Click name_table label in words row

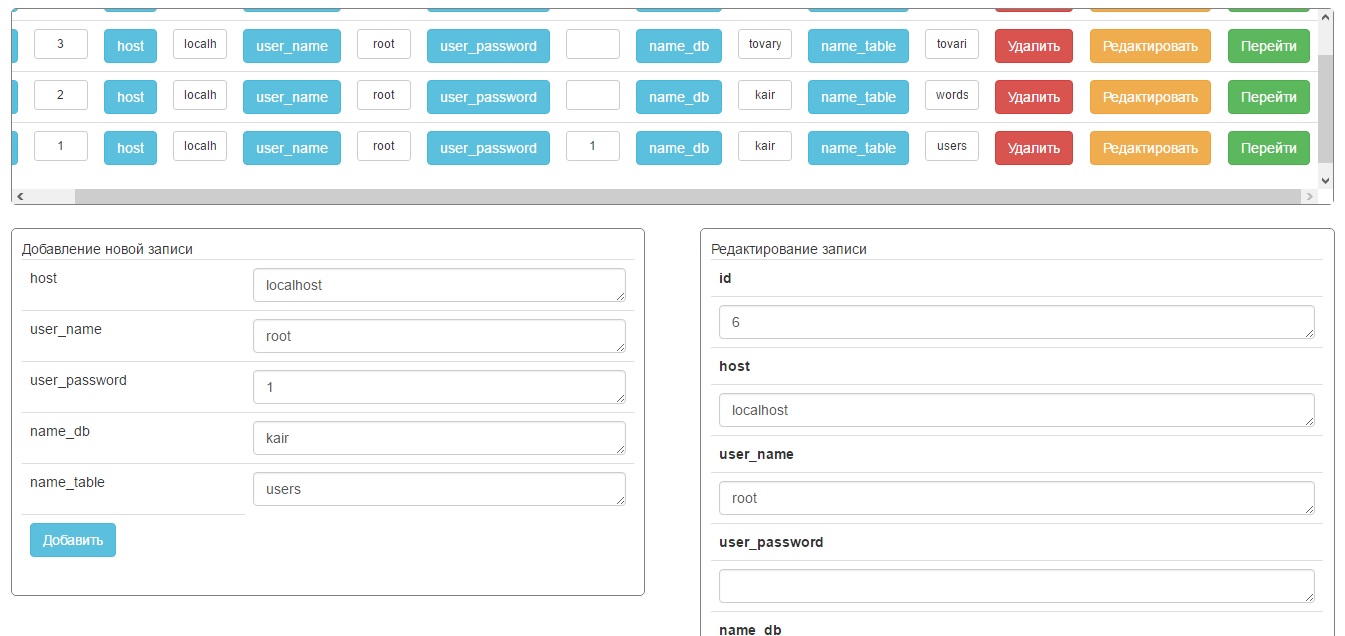coord(858,97)
